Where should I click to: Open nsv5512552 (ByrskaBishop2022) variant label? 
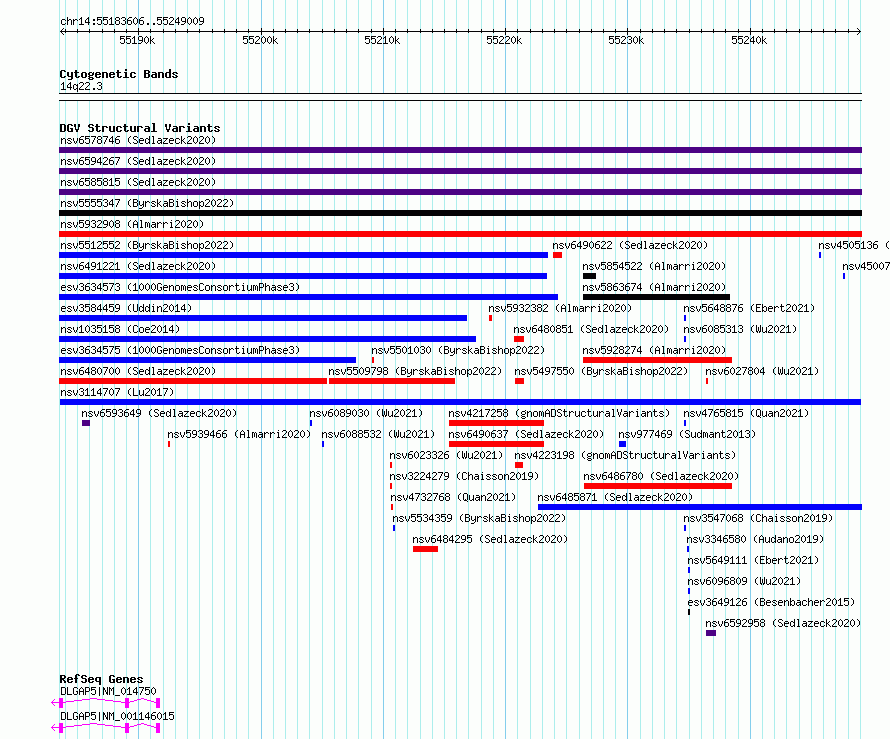pyautogui.click(x=147, y=245)
